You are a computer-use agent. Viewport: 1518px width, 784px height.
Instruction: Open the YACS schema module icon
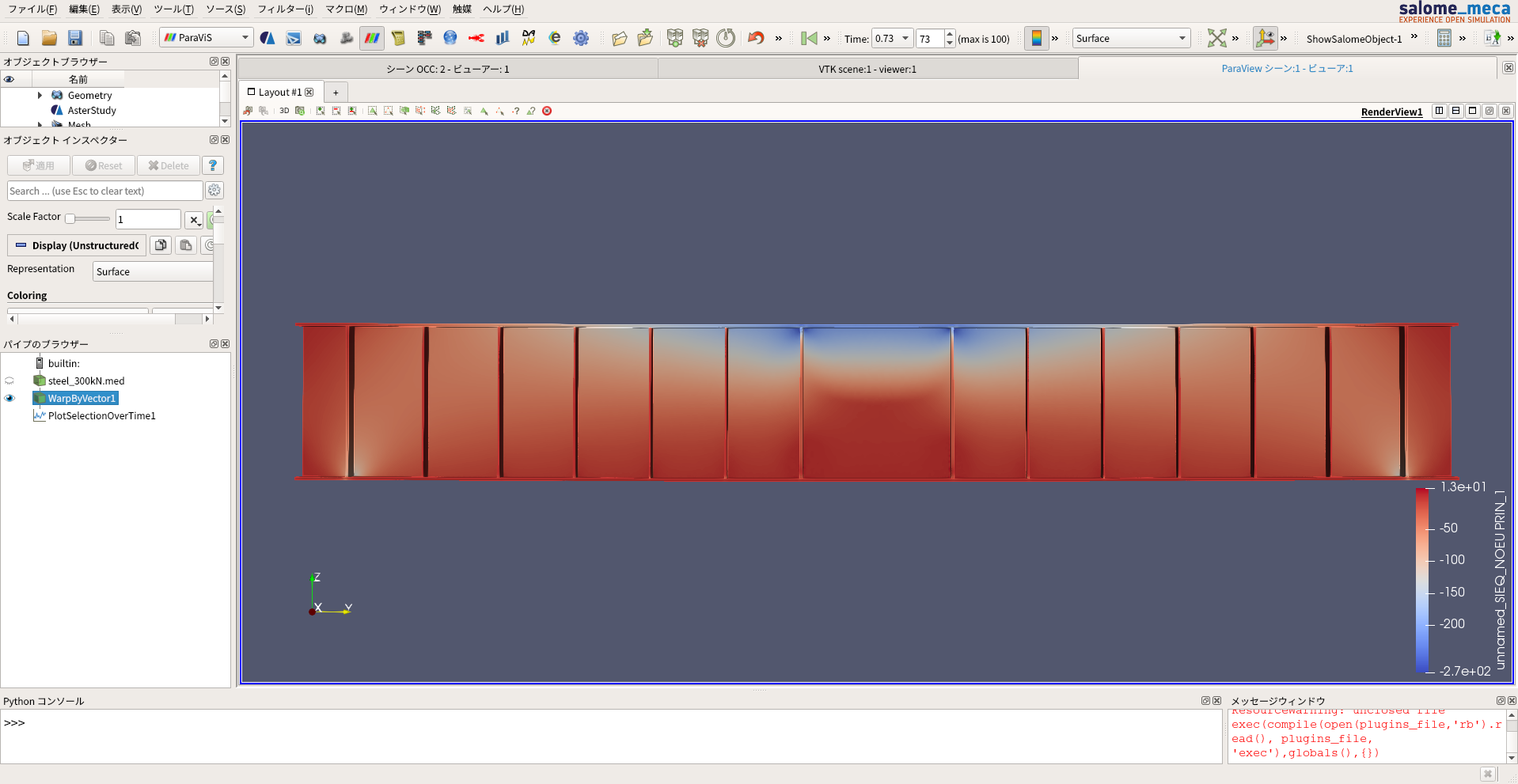click(x=424, y=38)
